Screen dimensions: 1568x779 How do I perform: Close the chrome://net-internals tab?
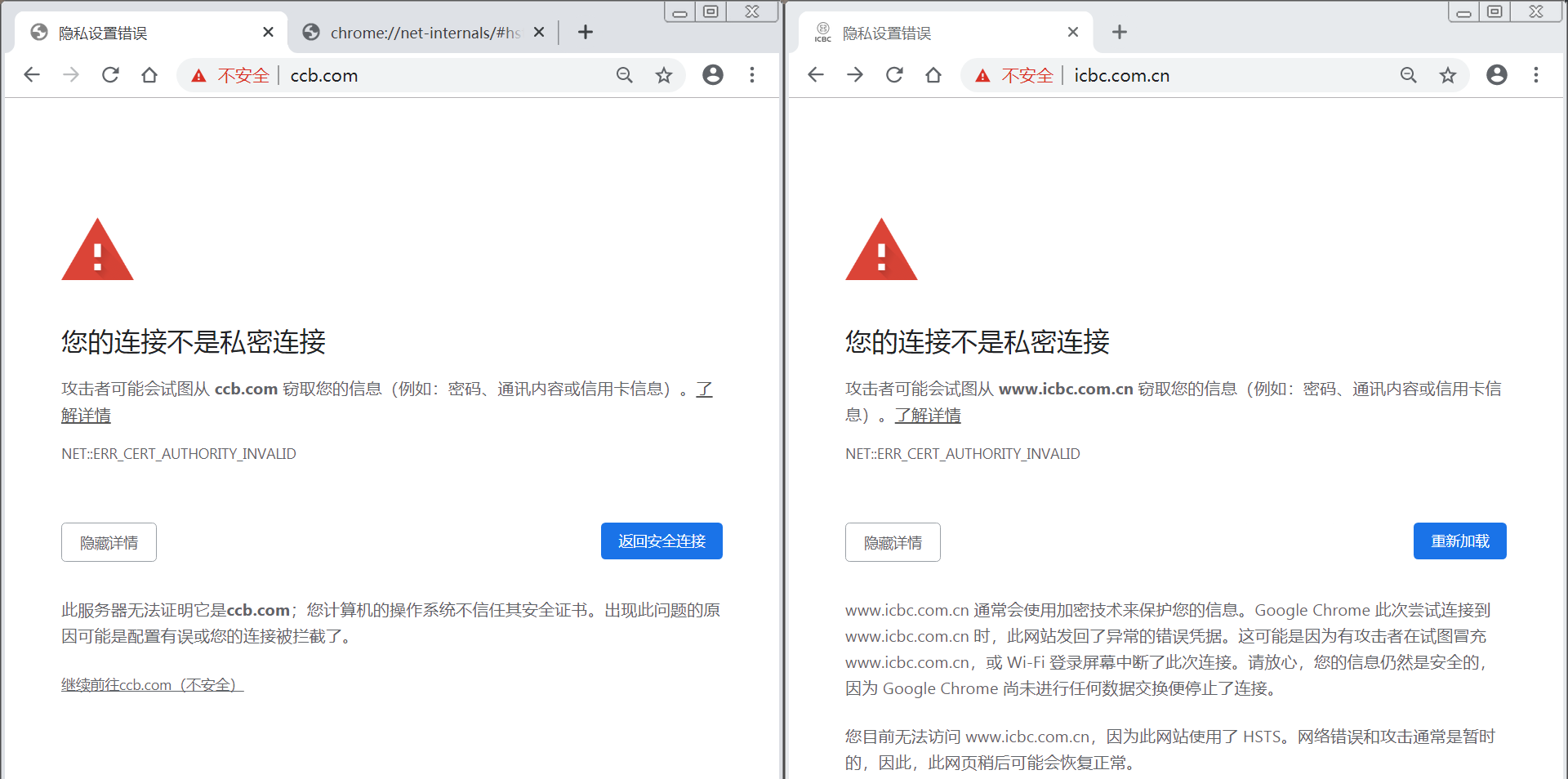pyautogui.click(x=539, y=32)
